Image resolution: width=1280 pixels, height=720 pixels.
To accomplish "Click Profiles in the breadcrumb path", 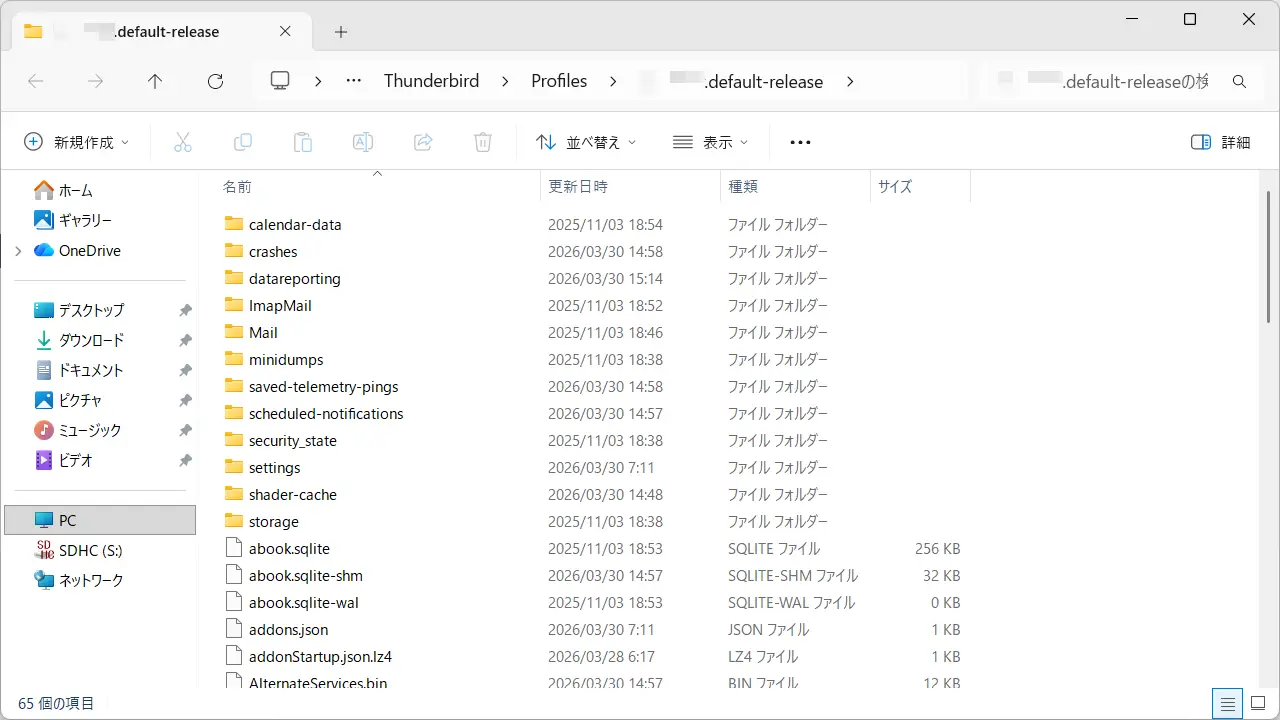I will pyautogui.click(x=559, y=82).
